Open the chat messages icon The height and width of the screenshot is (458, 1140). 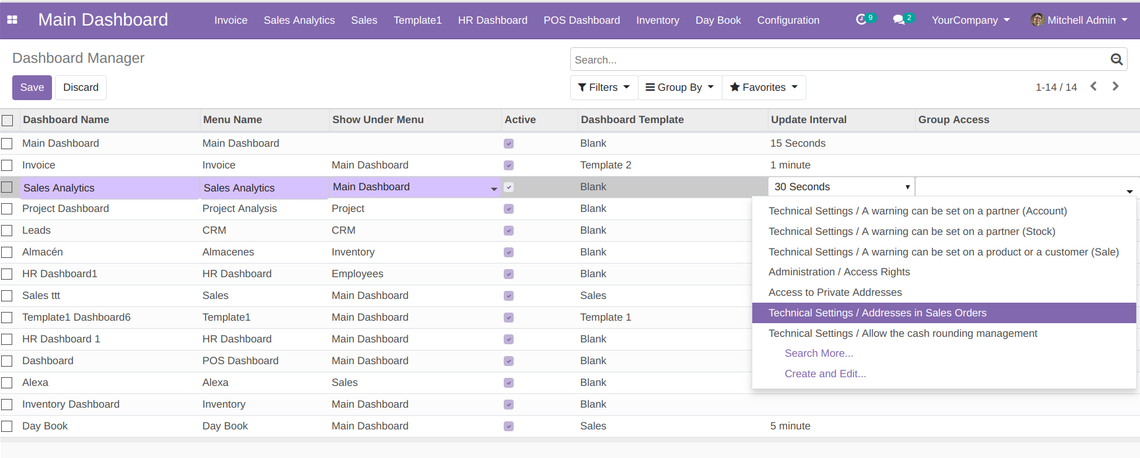tap(900, 20)
